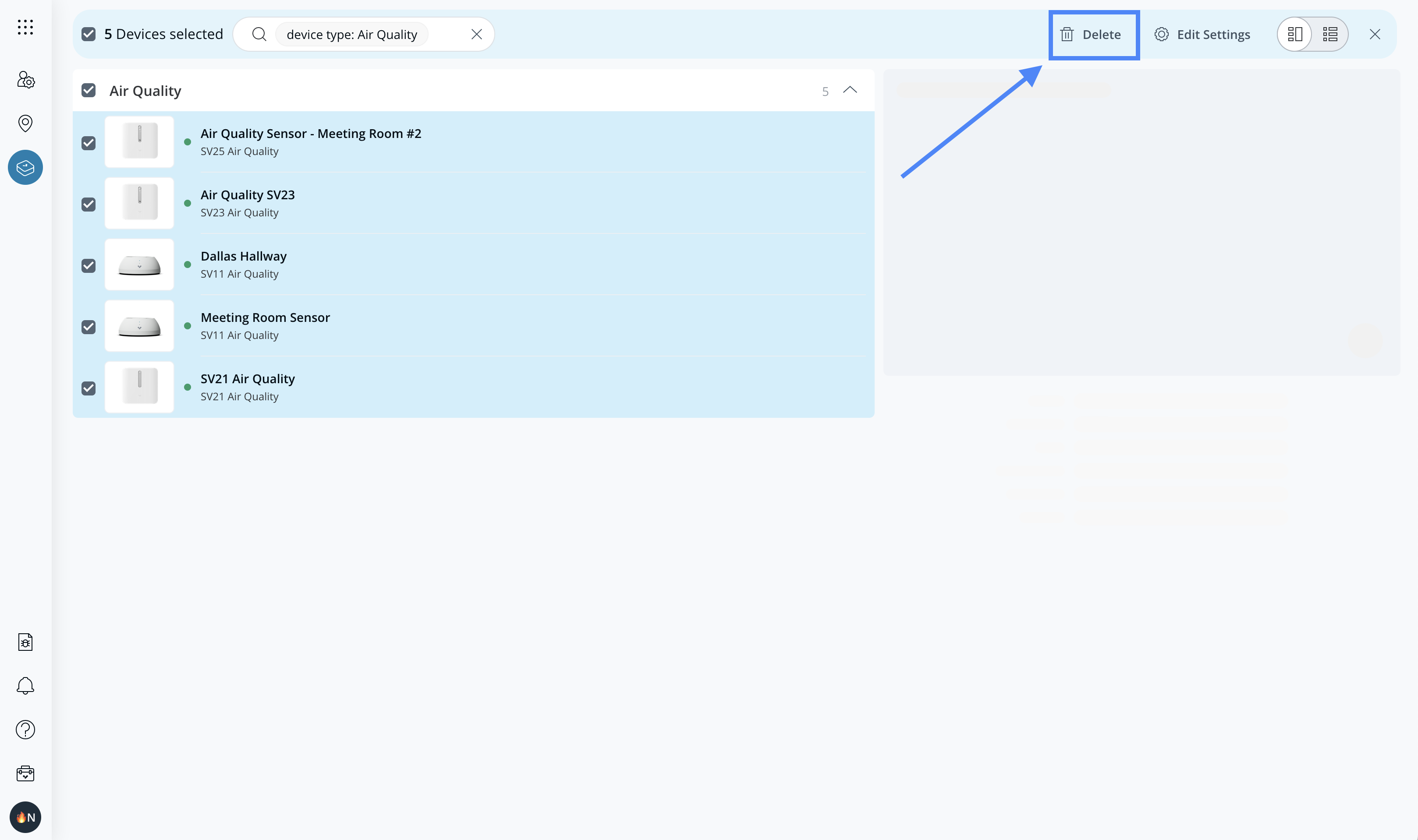1418x840 pixels.
Task: Open the notifications bell icon
Action: point(25,685)
